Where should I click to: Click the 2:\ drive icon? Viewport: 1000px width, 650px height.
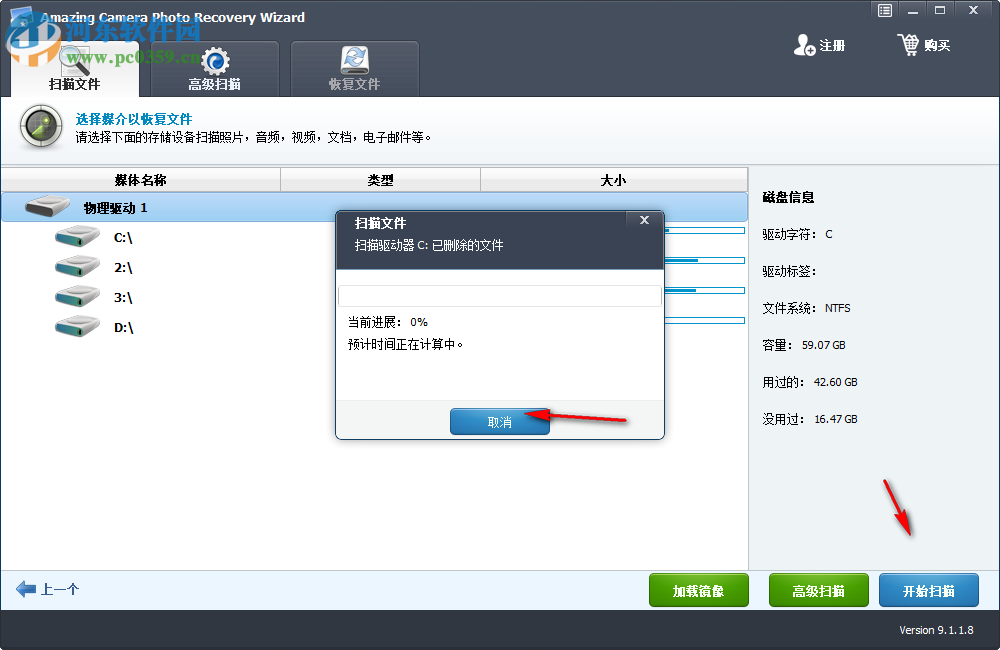77,267
